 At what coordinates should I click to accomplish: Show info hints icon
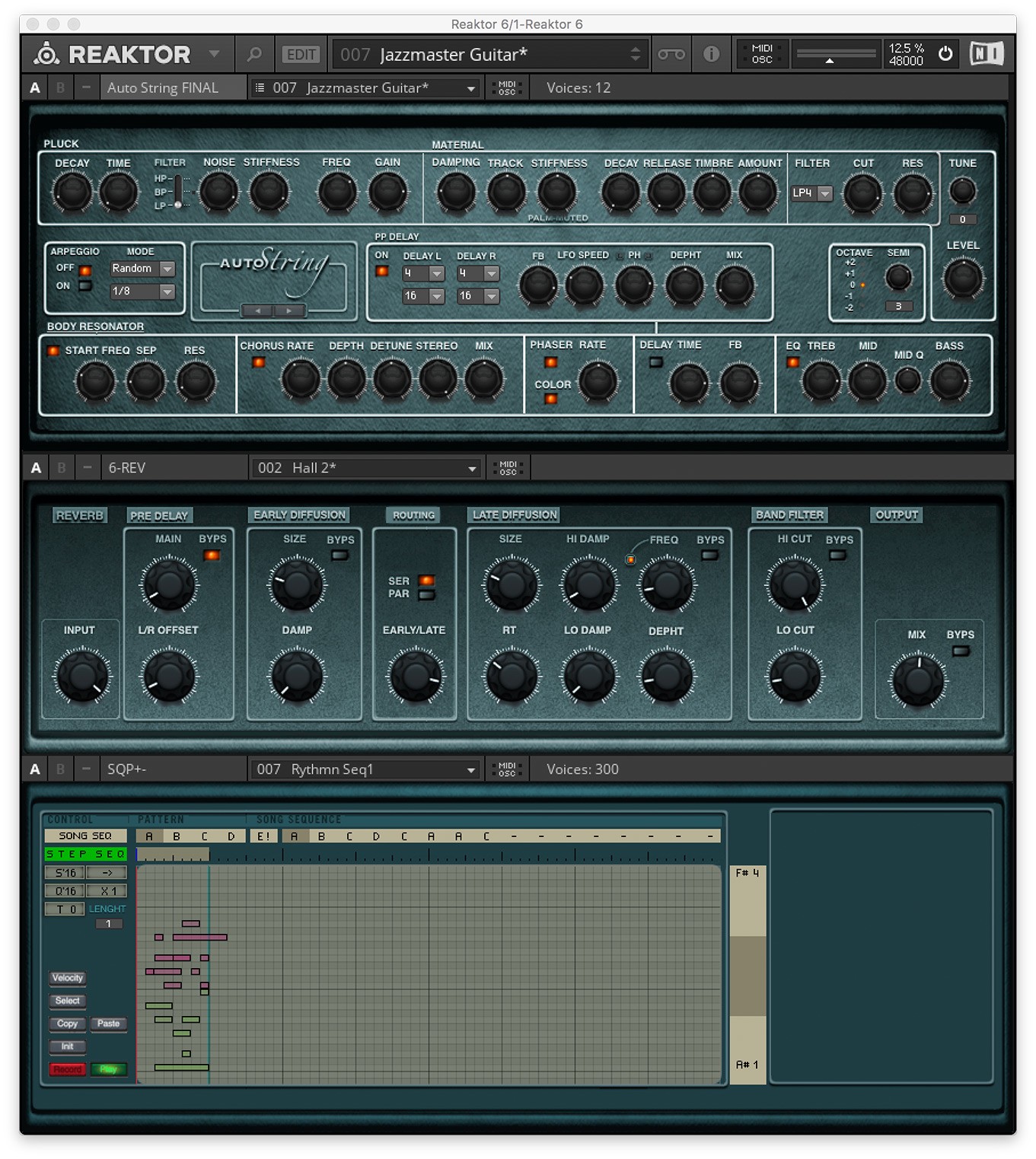coord(711,54)
